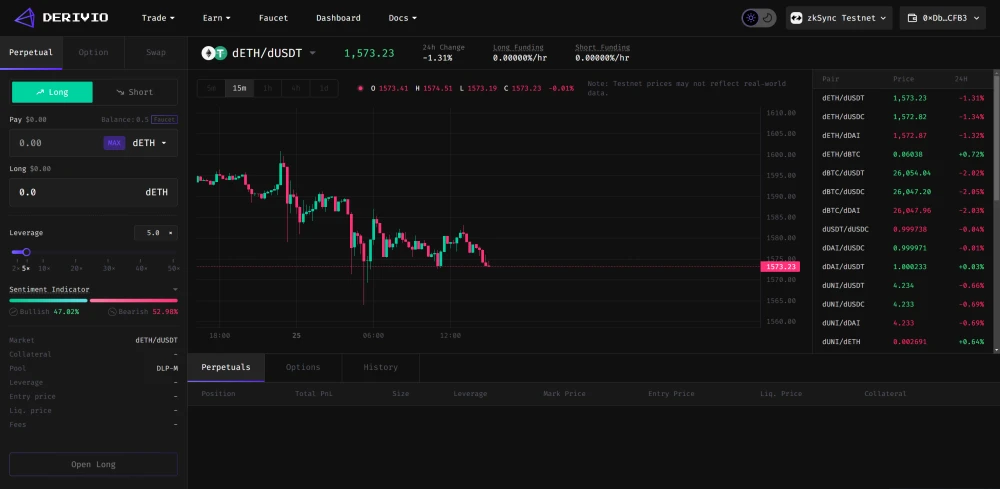Open the History tab

click(381, 367)
